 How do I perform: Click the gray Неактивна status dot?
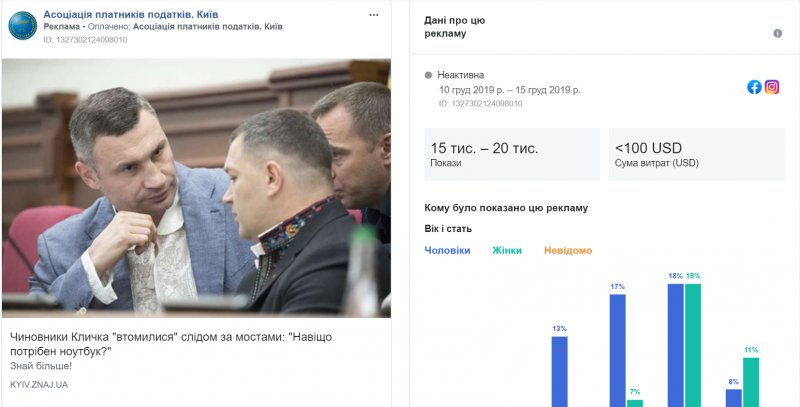pyautogui.click(x=428, y=75)
